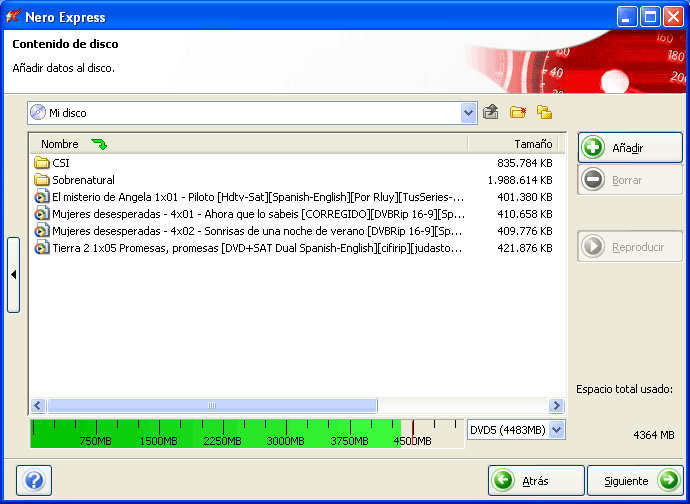This screenshot has height=504, width=690.
Task: Click the scroll left arrow of list
Action: coord(38,405)
